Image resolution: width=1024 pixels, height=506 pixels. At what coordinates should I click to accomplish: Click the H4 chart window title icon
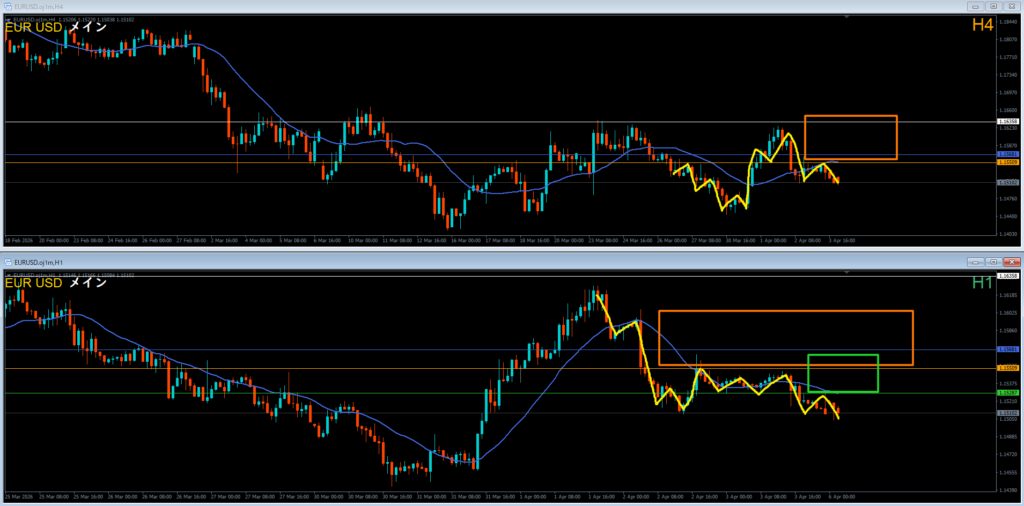click(8, 5)
